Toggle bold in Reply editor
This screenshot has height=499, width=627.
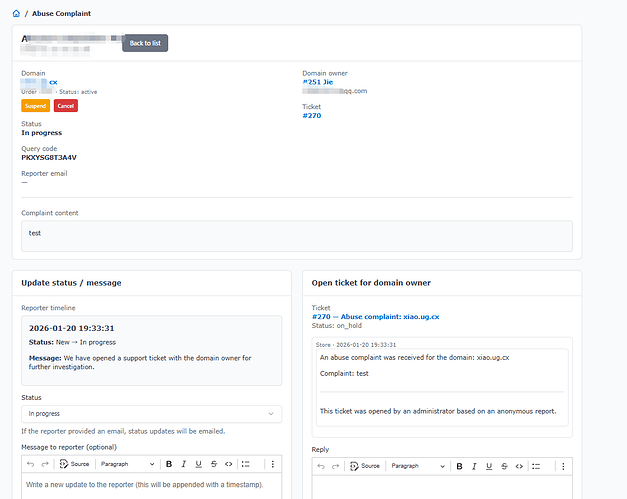pos(459,466)
